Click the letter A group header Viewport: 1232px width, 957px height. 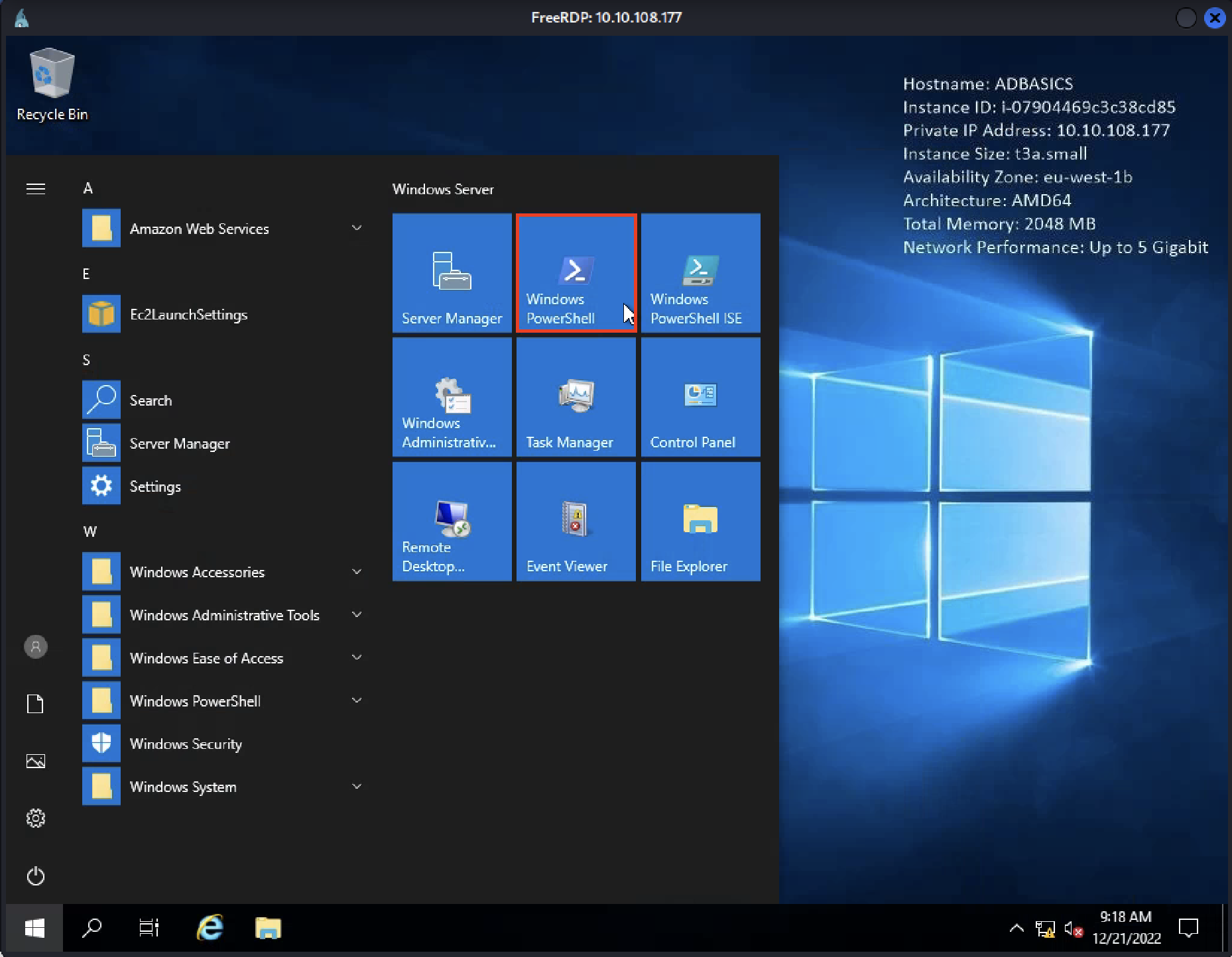point(88,188)
